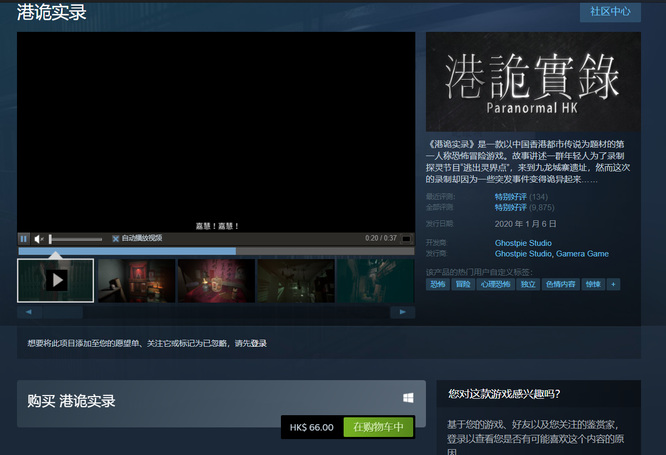Adjust the video volume slider

point(76,239)
